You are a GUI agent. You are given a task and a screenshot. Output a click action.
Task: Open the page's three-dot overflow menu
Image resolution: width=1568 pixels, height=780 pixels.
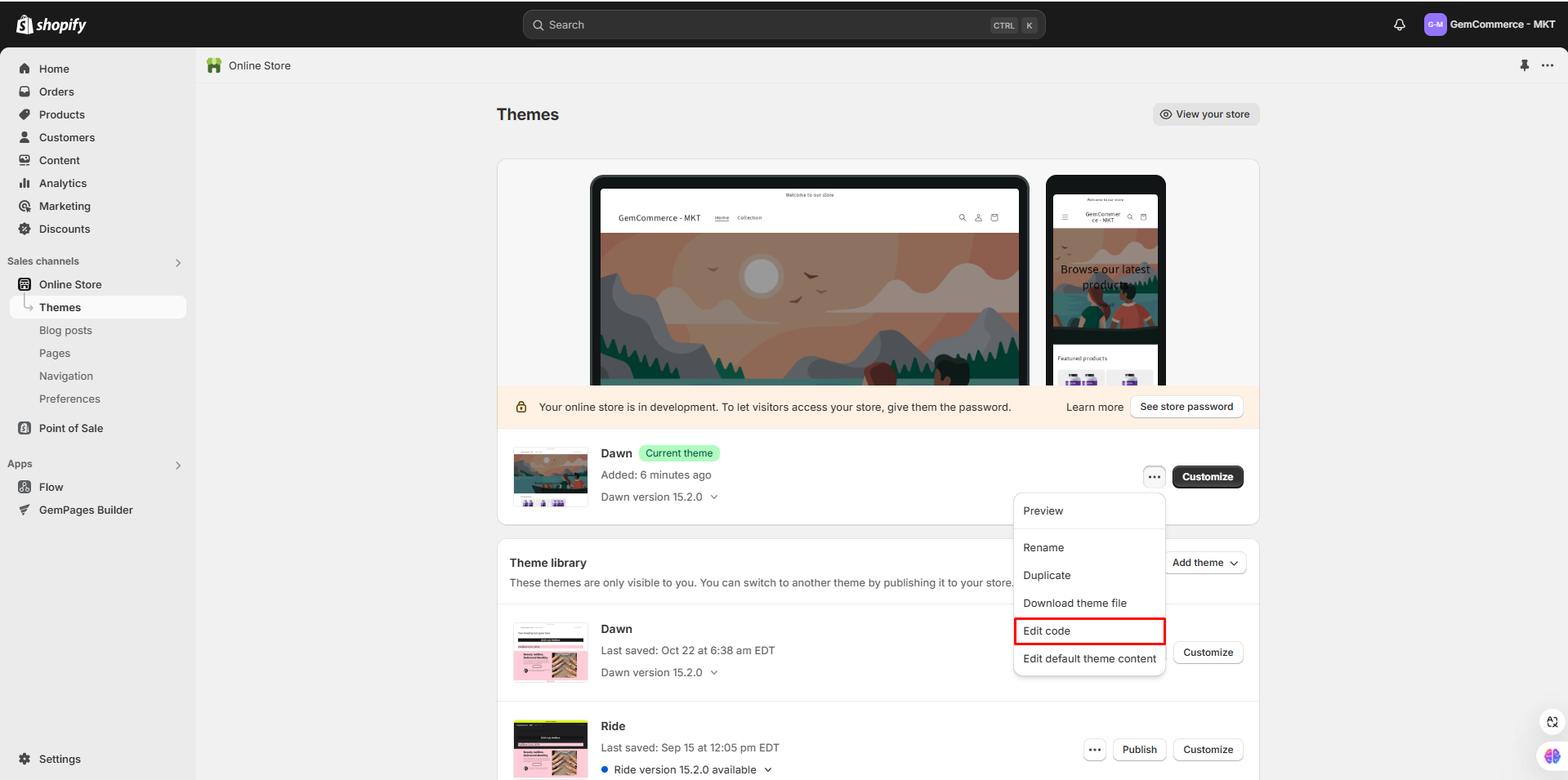pyautogui.click(x=1548, y=65)
